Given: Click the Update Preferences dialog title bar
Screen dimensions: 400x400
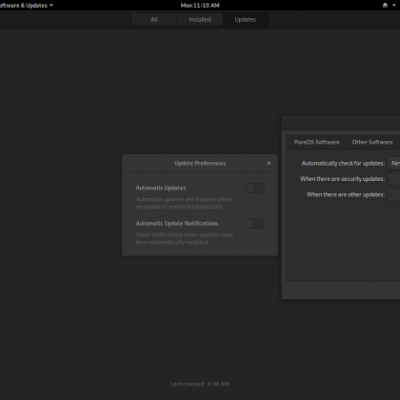Looking at the screenshot, I should point(200,163).
